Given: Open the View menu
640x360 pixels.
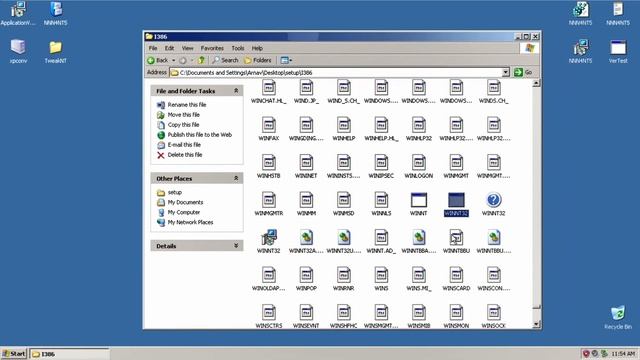Looking at the screenshot, I should click(x=187, y=48).
